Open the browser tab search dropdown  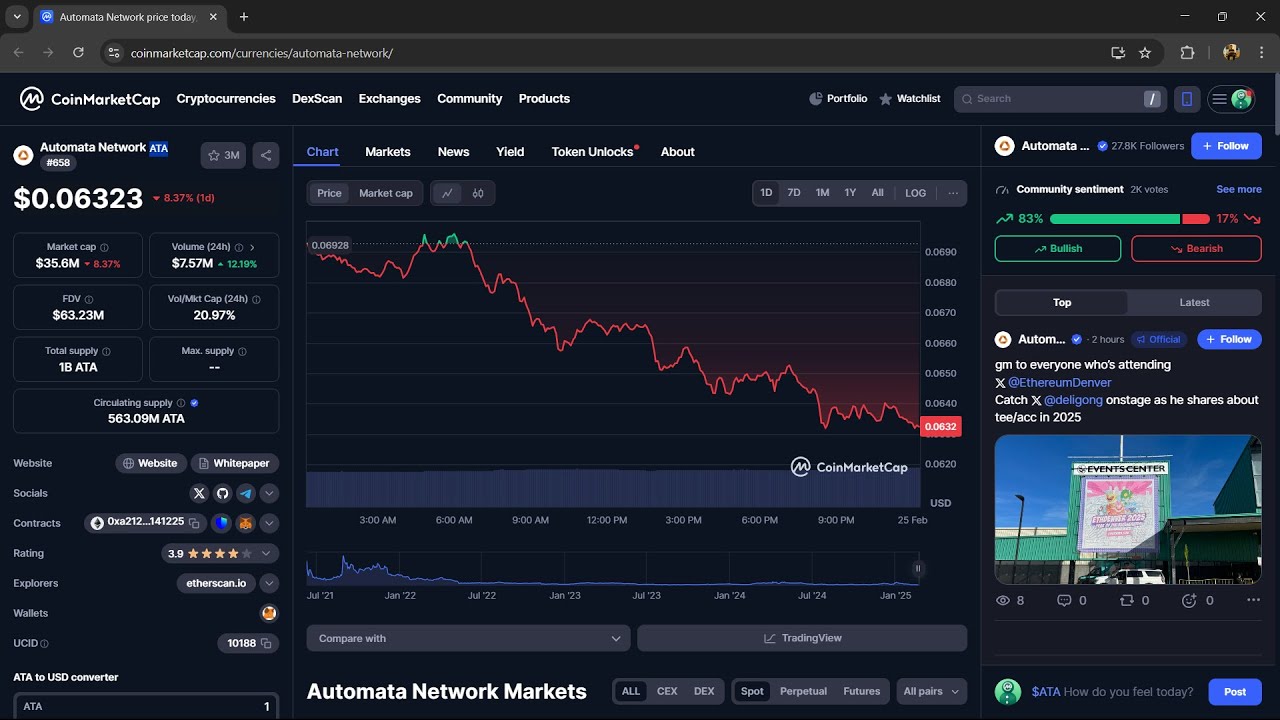tap(16, 17)
